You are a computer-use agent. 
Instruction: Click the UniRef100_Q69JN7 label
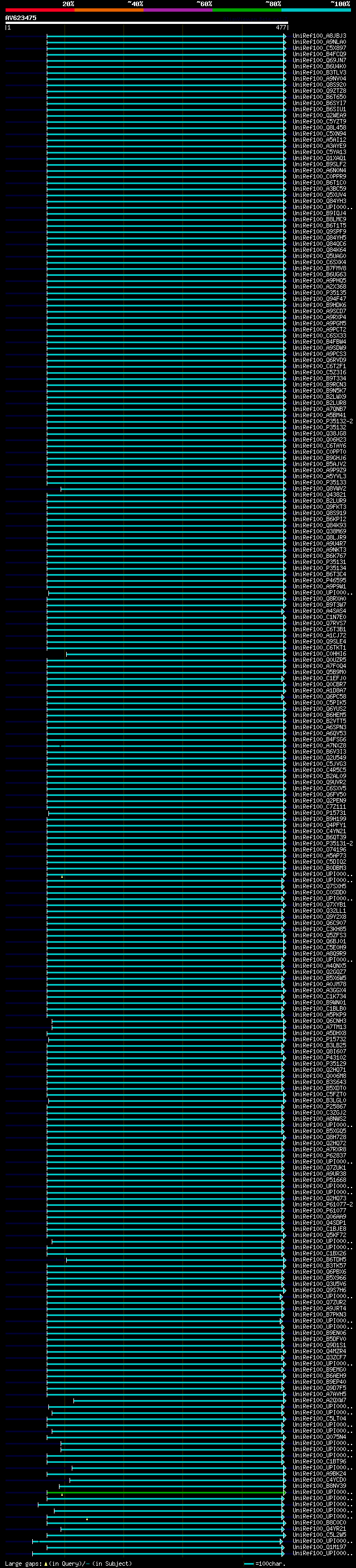[319, 60]
